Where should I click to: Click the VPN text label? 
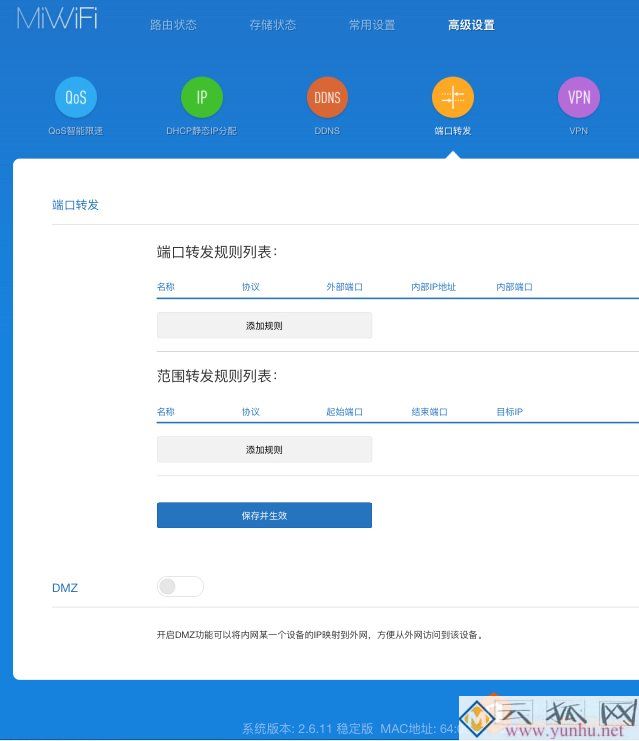point(579,131)
